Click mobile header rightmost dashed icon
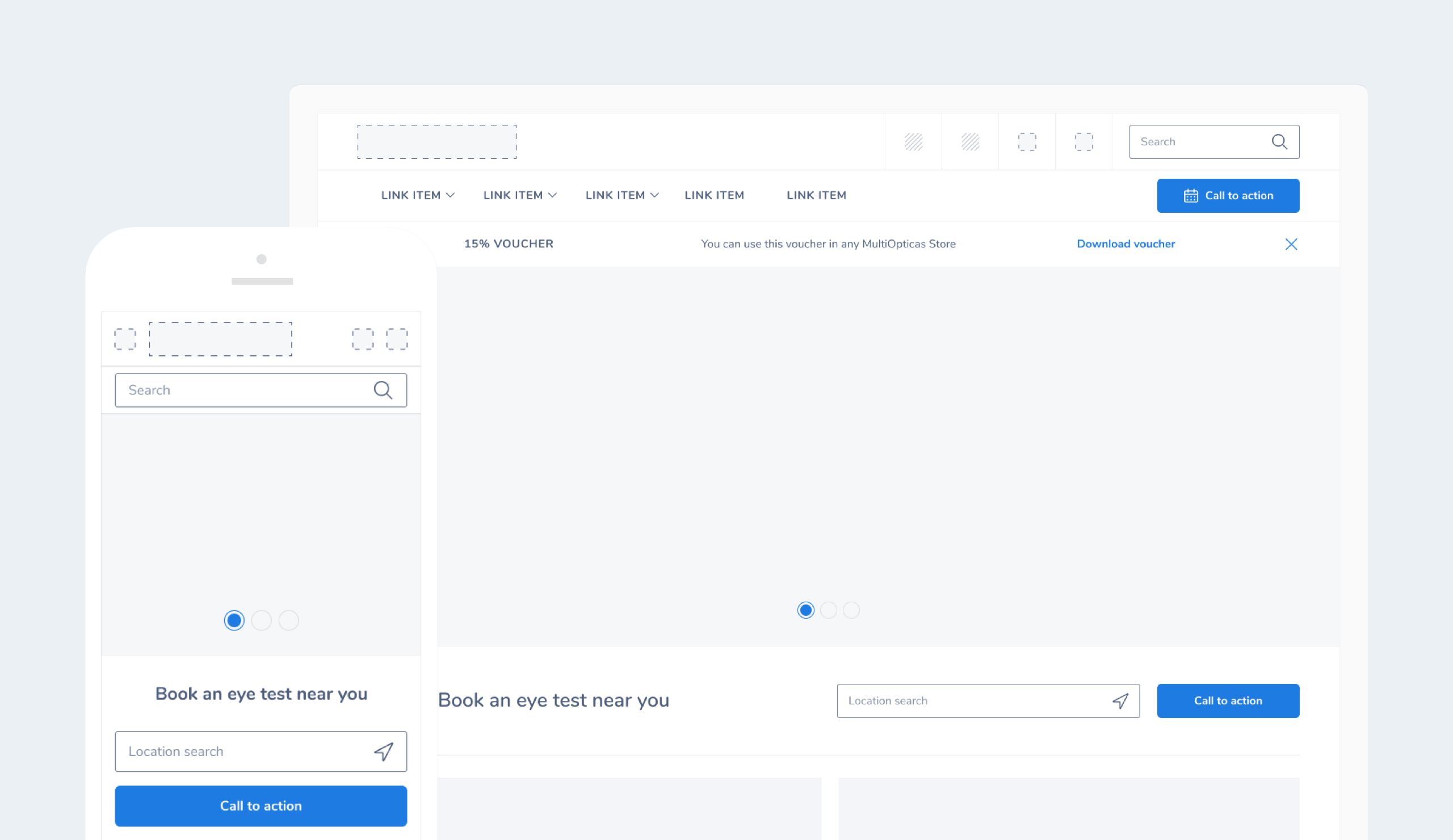This screenshot has height=840, width=1453. [397, 339]
